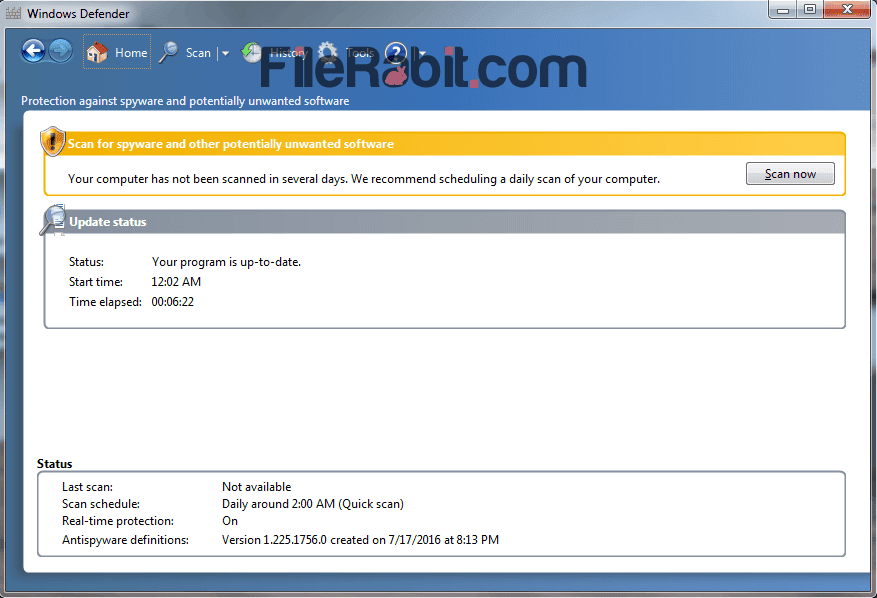877x598 pixels.
Task: Click the 'Version 1.225.1756.0' definitions text
Action: pos(274,539)
